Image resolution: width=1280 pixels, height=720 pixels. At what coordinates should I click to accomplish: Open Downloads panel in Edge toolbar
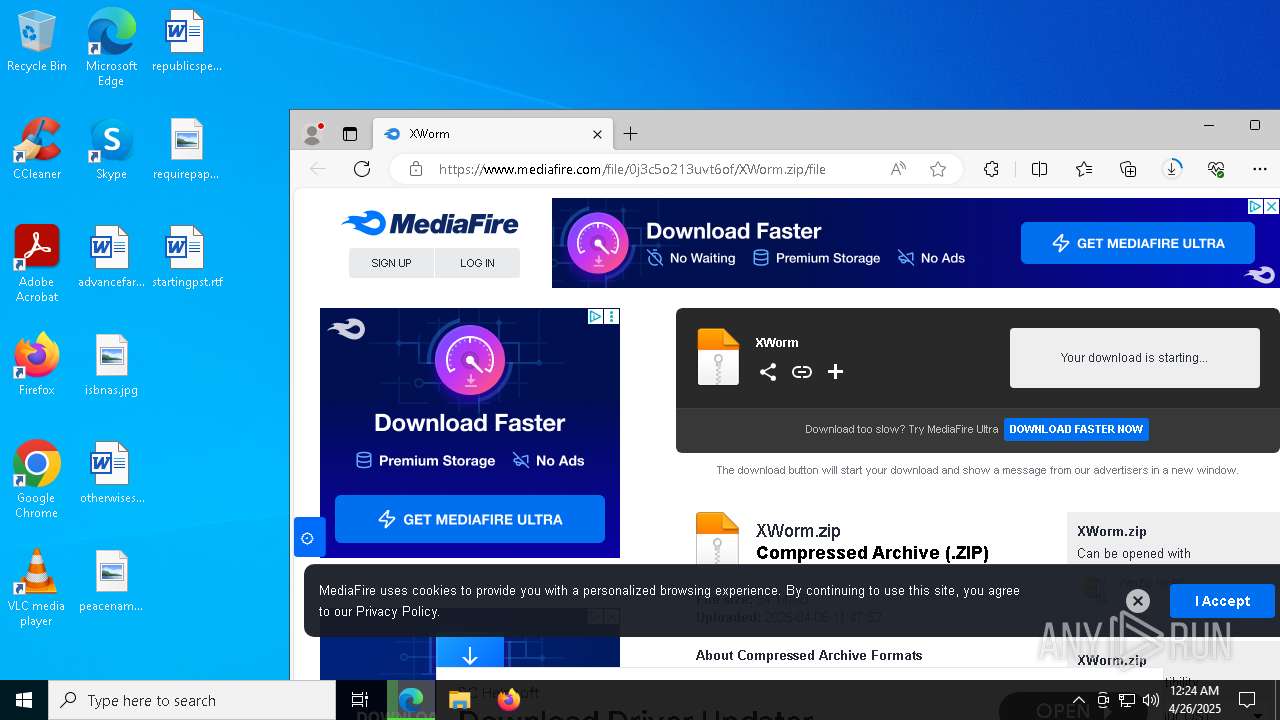click(x=1172, y=169)
